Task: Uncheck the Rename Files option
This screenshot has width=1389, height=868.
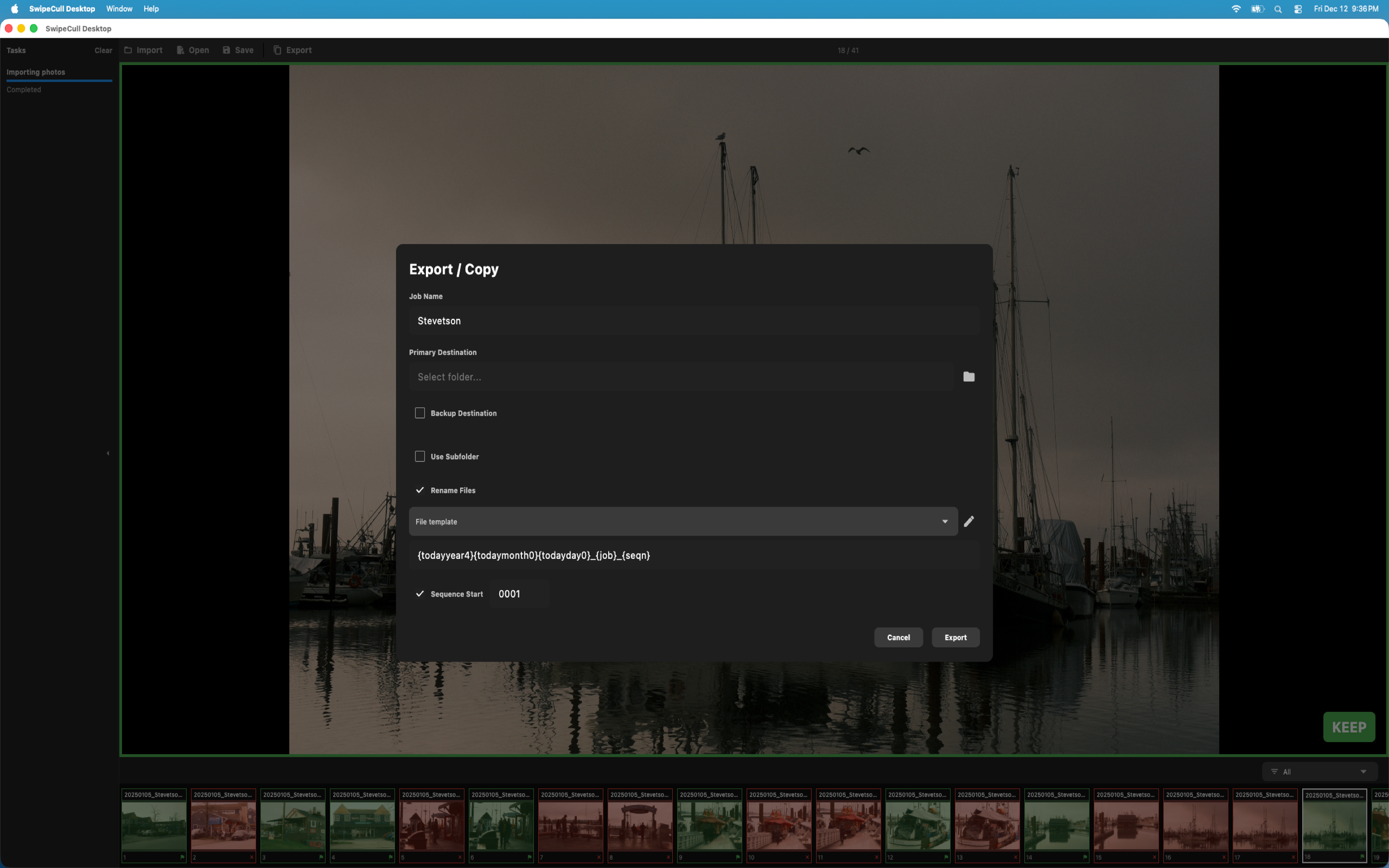Action: pyautogui.click(x=419, y=490)
